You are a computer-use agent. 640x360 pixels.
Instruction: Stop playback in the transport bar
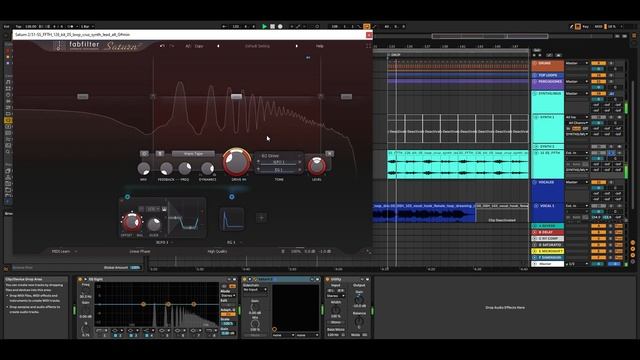tap(272, 27)
